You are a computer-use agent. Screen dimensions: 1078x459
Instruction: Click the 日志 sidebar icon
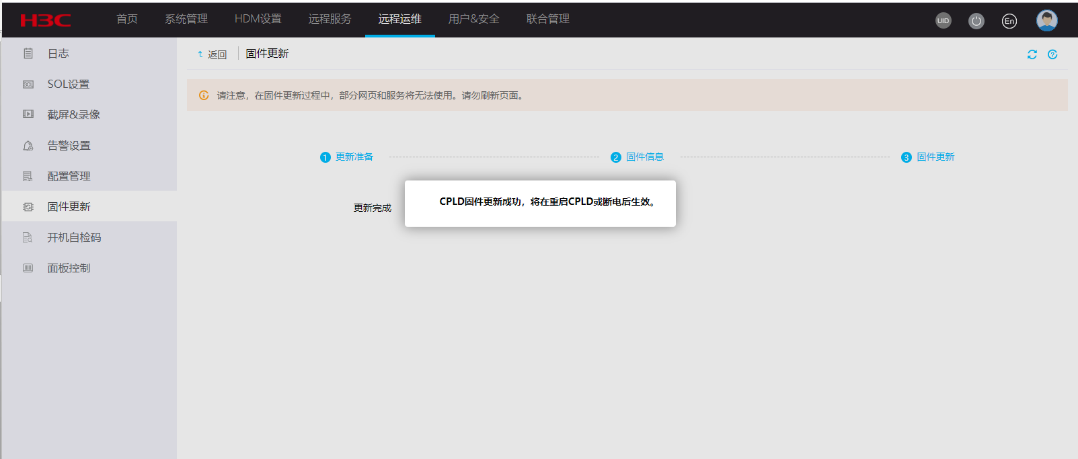point(28,54)
